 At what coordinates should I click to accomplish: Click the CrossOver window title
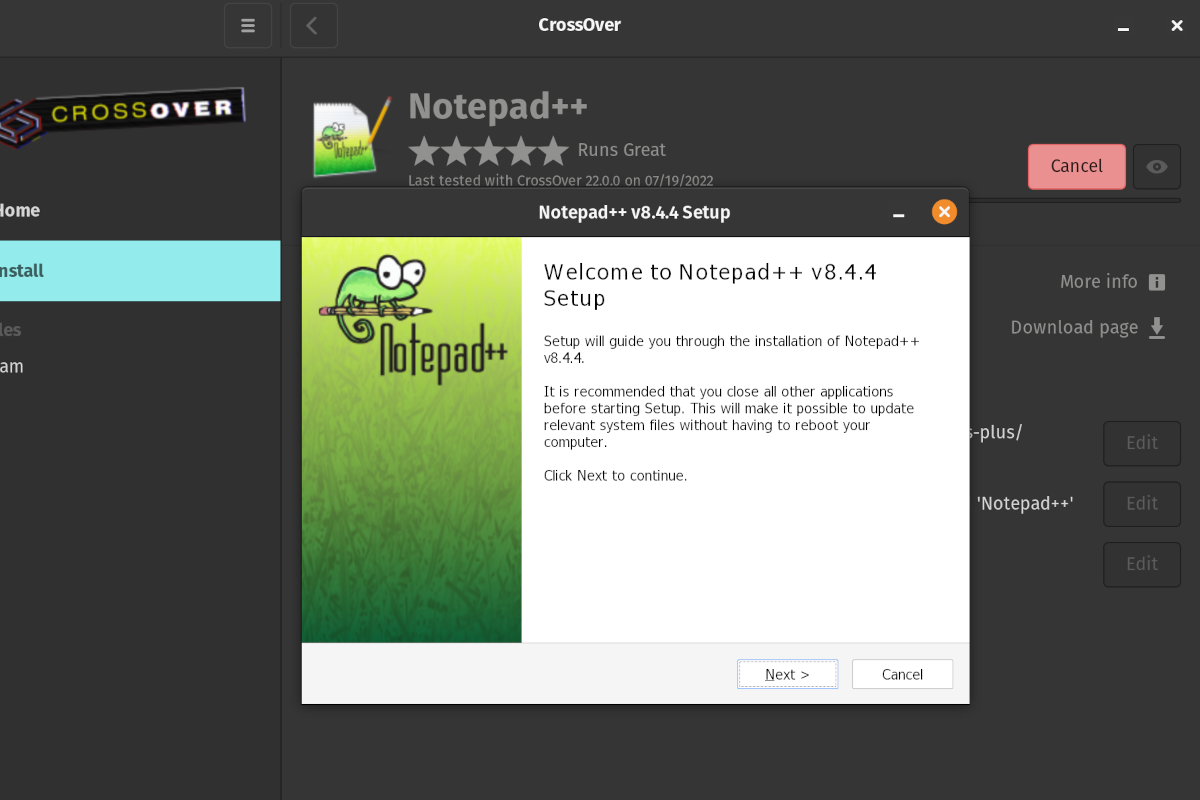579,25
